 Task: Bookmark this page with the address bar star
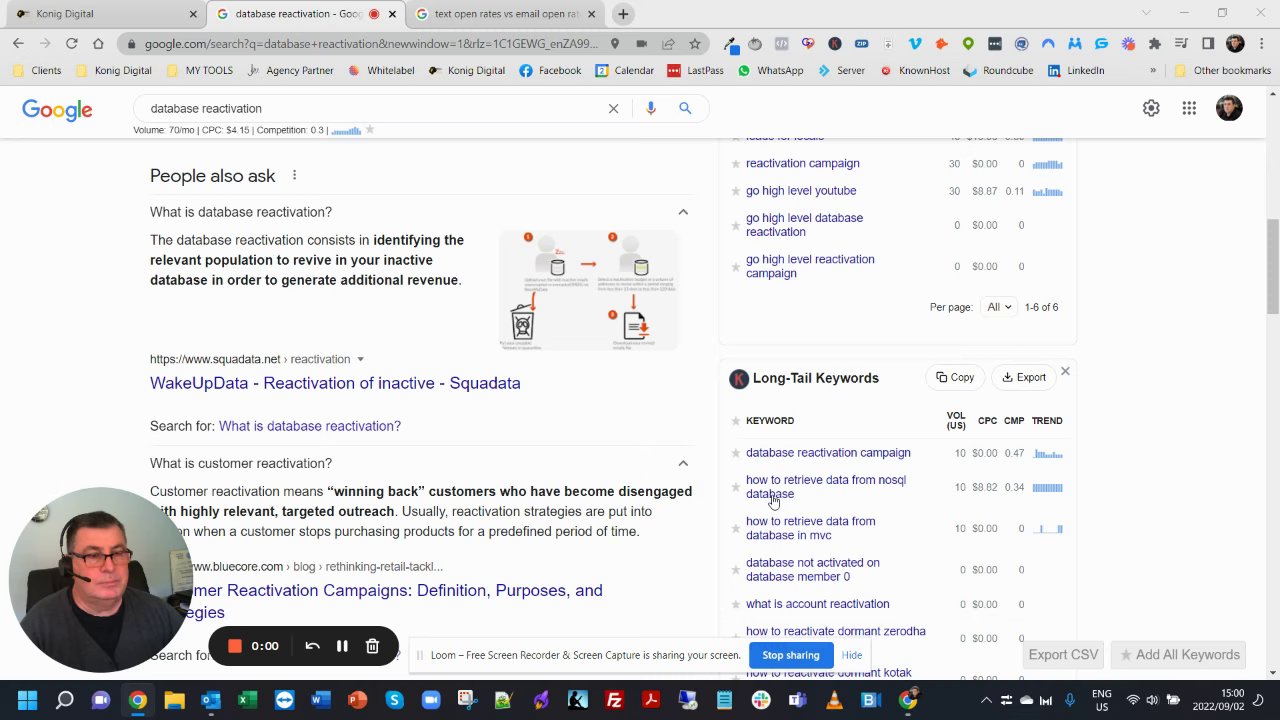coord(694,43)
